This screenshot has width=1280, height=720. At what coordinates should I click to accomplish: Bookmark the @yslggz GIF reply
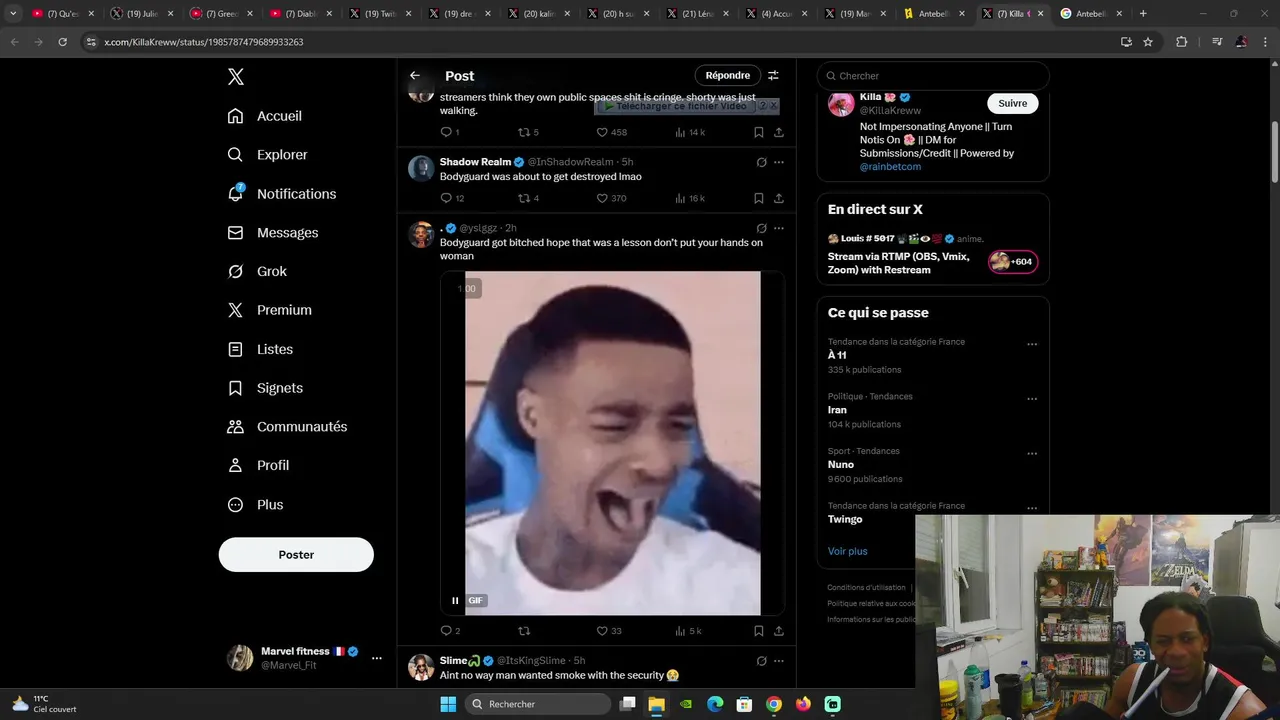click(758, 631)
